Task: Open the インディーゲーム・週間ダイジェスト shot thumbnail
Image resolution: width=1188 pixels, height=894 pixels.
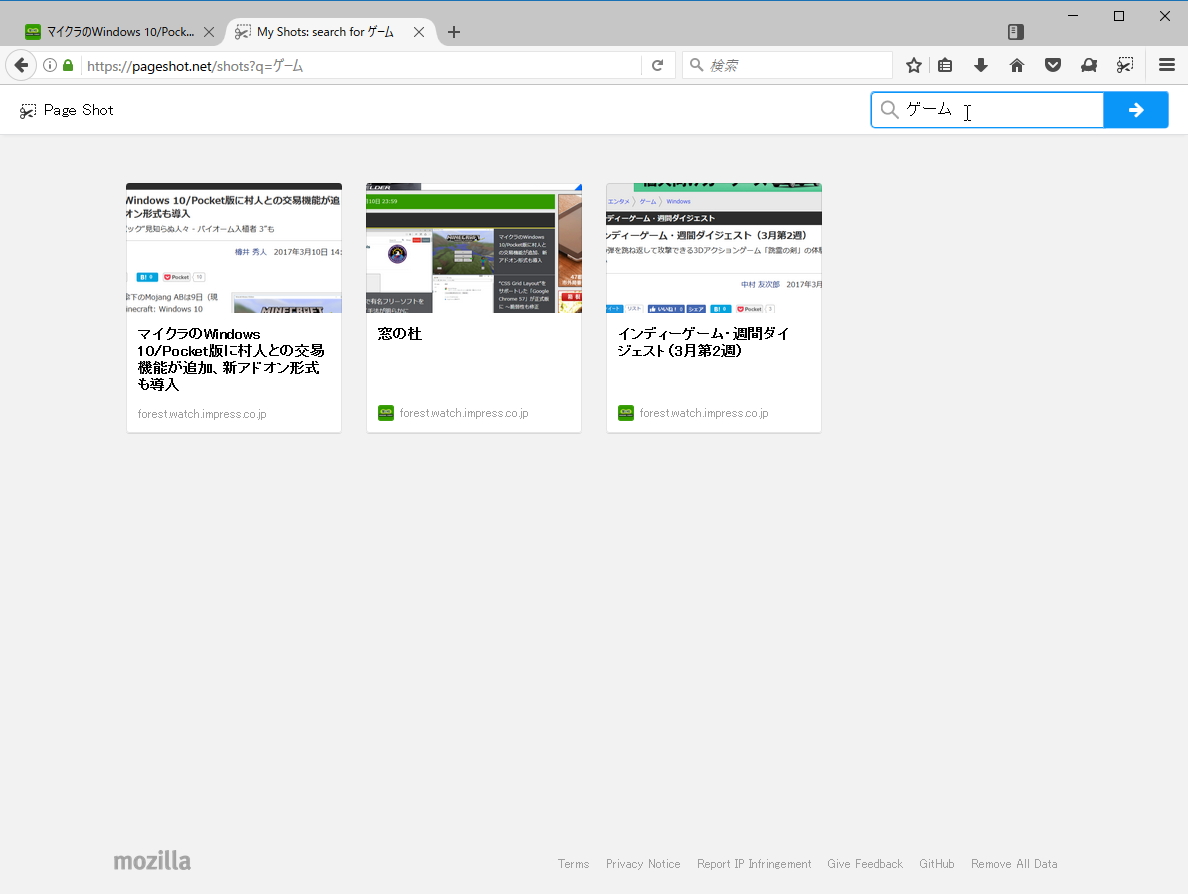Action: [x=714, y=249]
